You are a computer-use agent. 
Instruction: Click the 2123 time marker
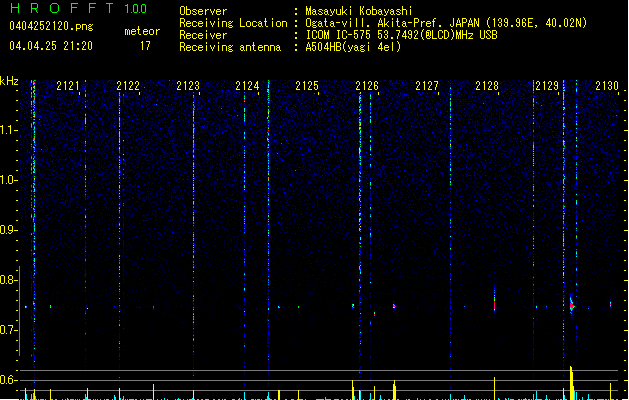tap(188, 86)
